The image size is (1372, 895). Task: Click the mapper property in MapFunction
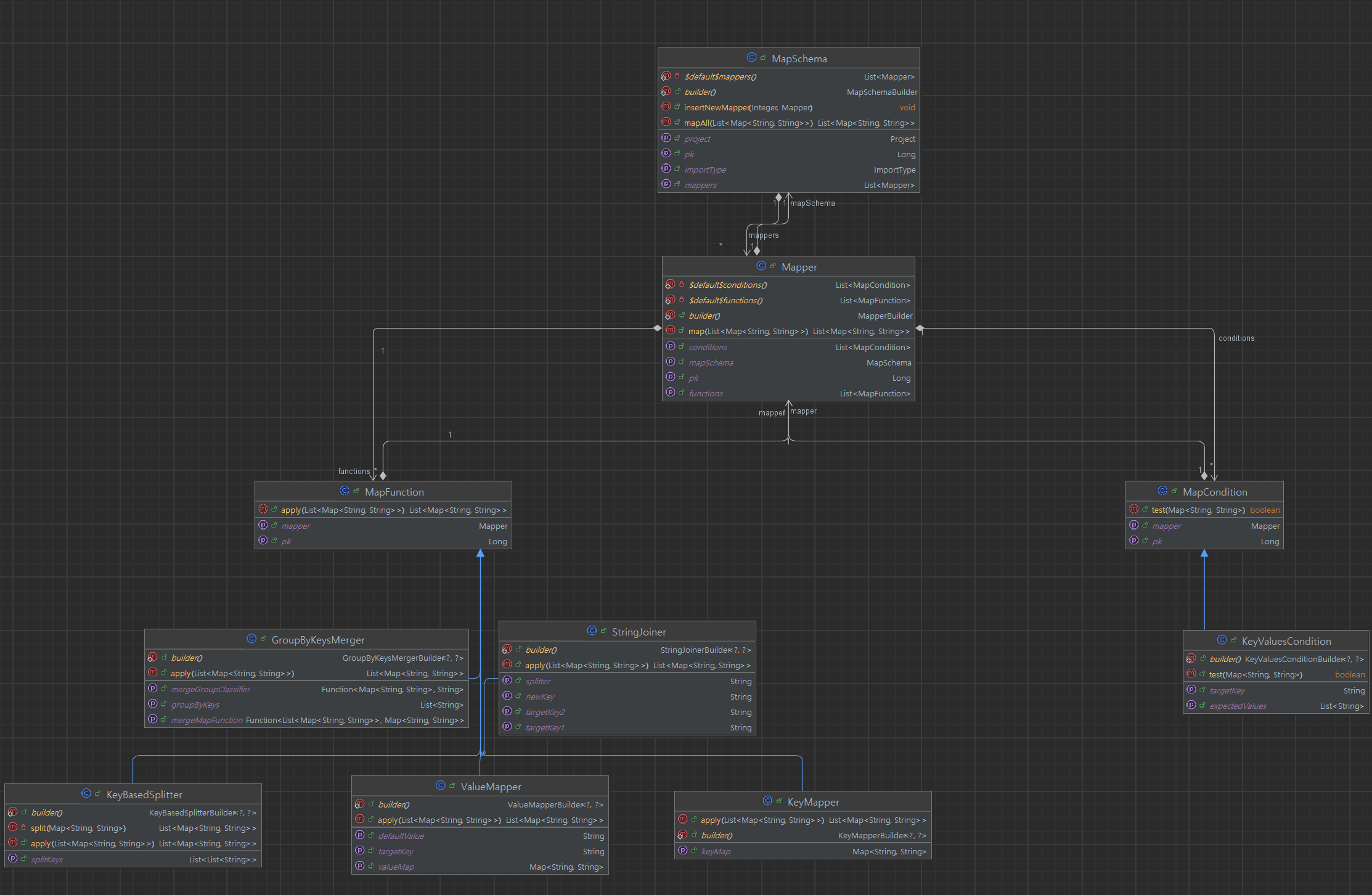coord(296,526)
